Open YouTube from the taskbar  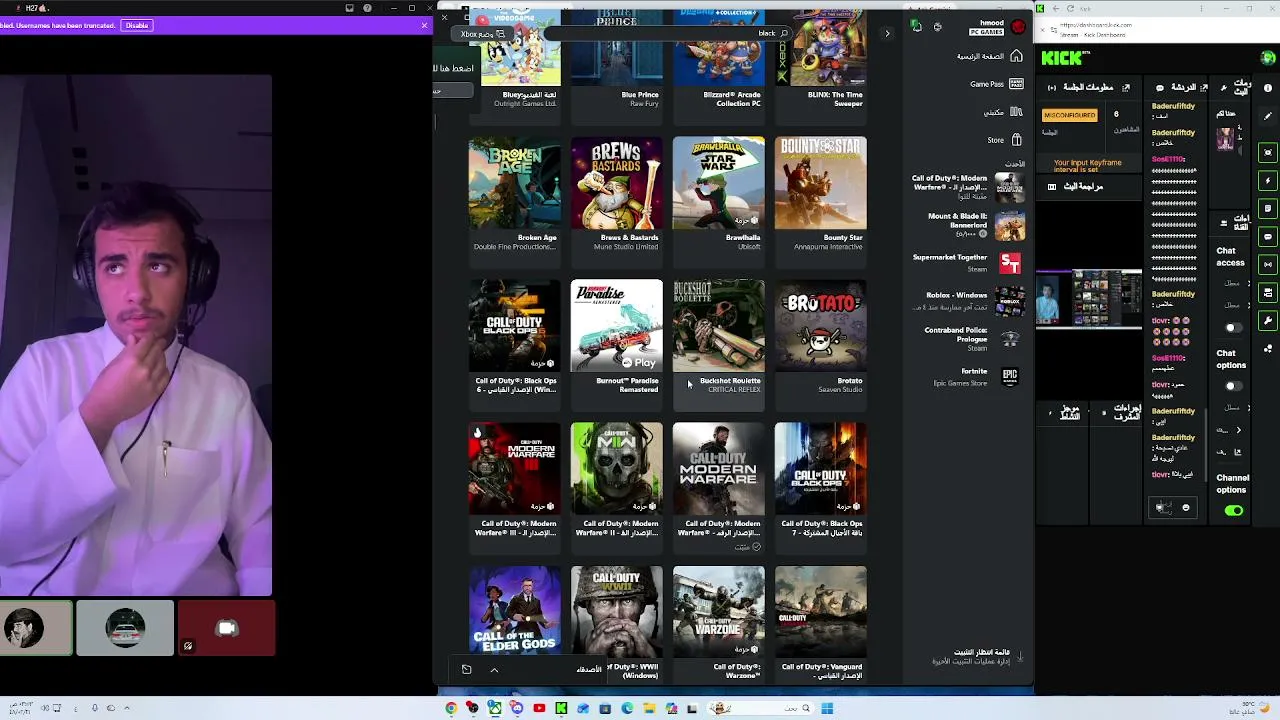click(539, 709)
